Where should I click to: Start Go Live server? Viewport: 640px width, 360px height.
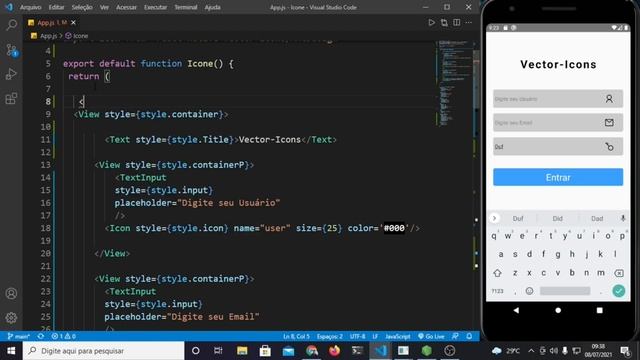[431, 336]
